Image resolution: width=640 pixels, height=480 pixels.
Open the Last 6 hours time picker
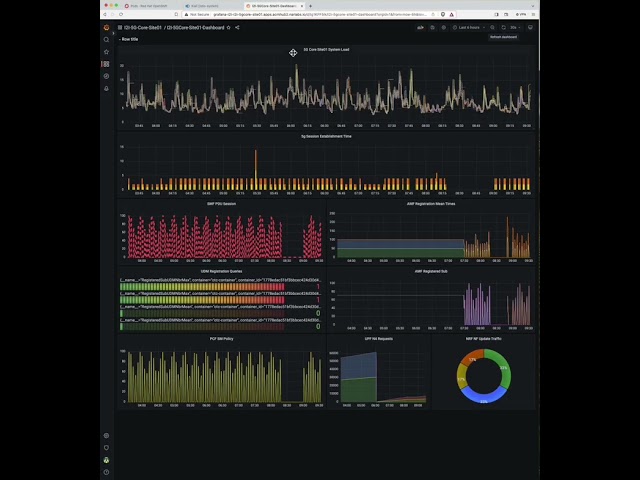pos(469,28)
